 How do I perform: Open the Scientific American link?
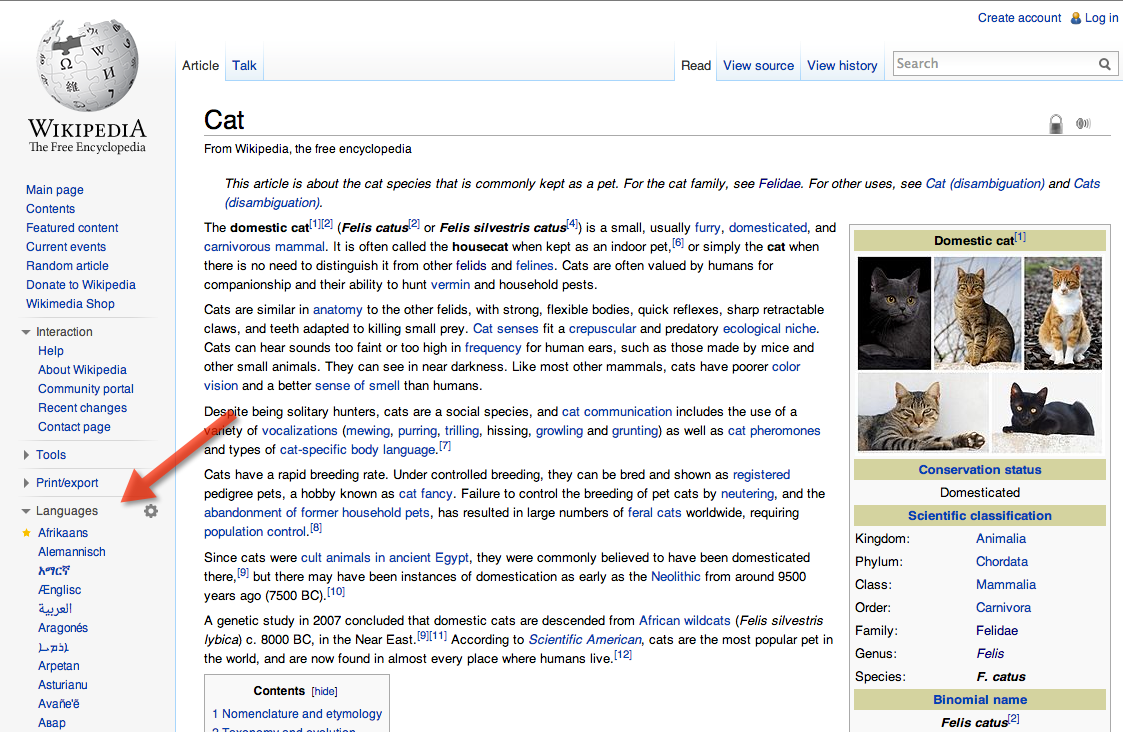click(585, 640)
